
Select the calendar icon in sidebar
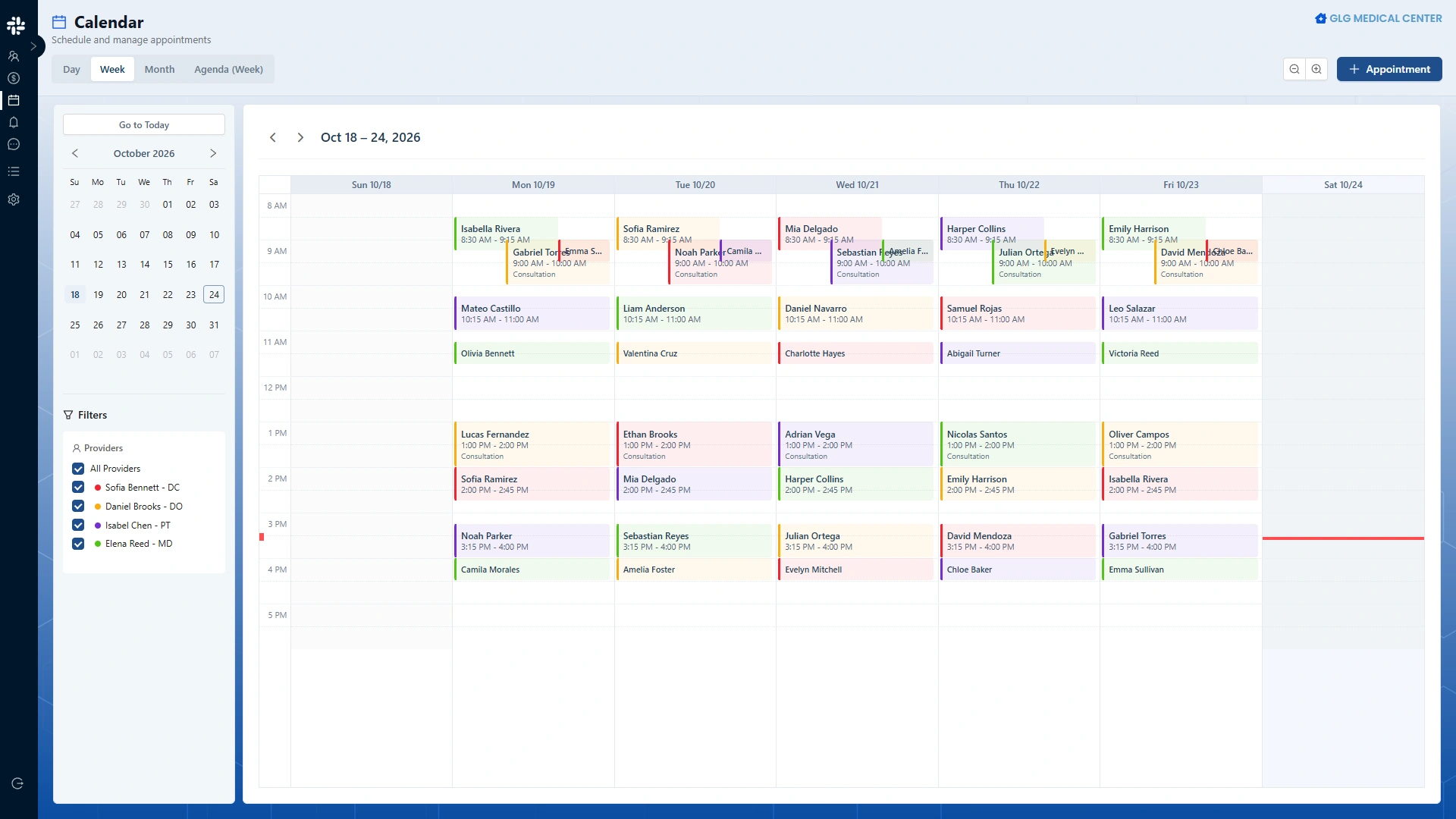click(x=14, y=100)
